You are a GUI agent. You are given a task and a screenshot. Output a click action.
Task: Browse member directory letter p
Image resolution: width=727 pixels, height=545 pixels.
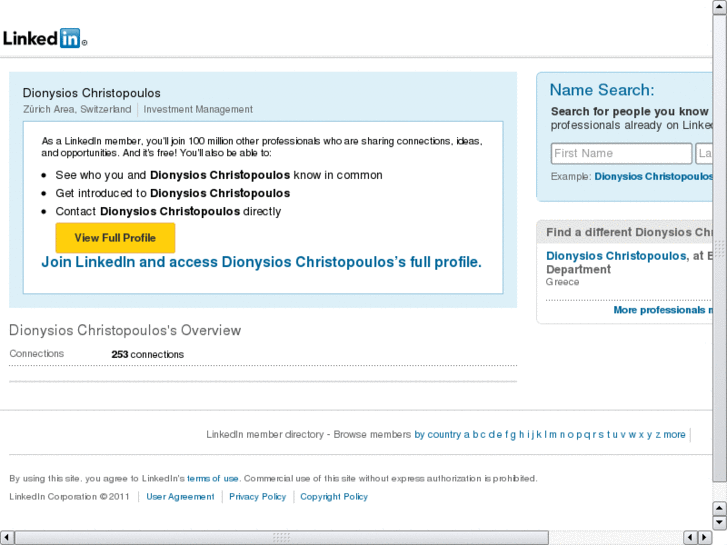[x=579, y=435]
